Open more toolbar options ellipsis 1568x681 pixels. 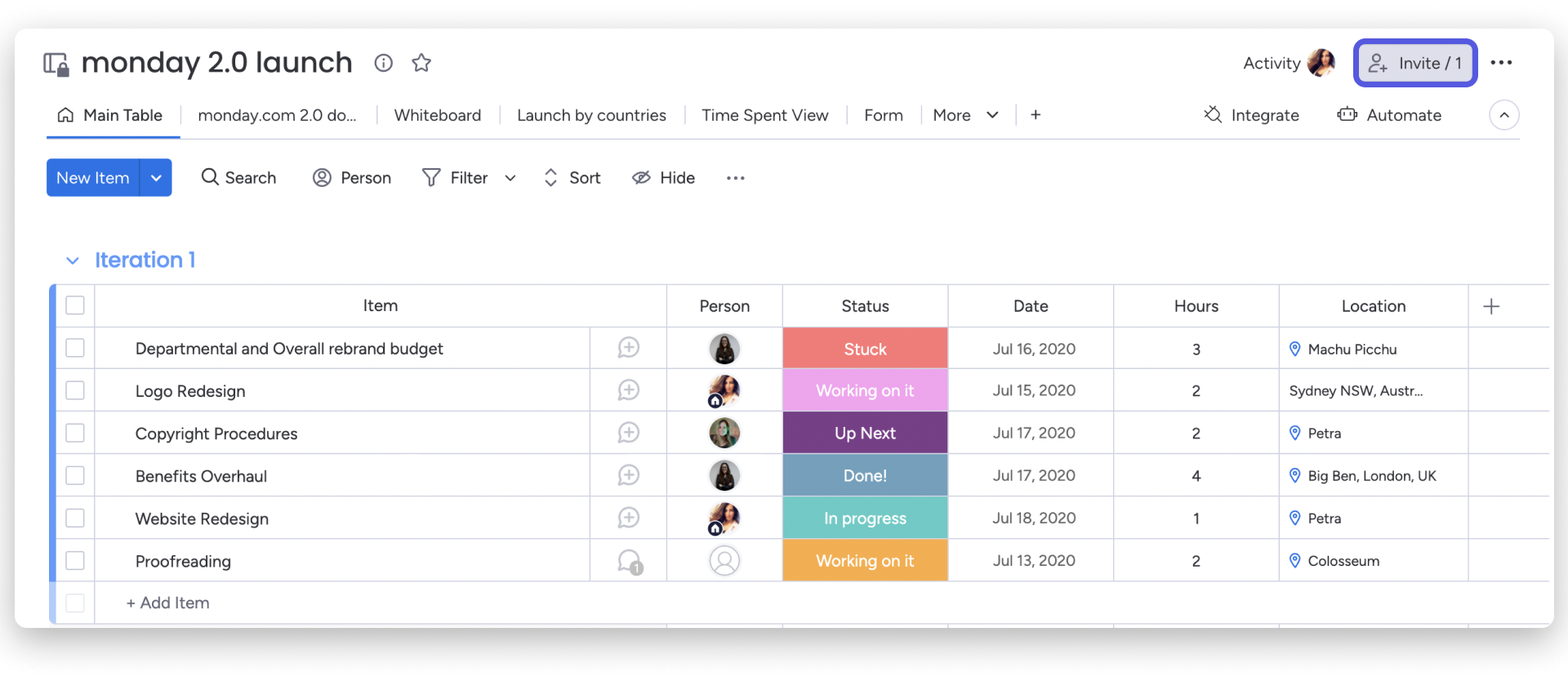(x=736, y=178)
